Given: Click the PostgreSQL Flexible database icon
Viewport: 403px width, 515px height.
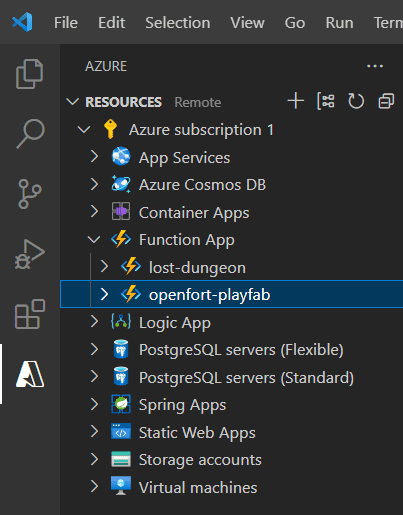Looking at the screenshot, I should [121, 349].
